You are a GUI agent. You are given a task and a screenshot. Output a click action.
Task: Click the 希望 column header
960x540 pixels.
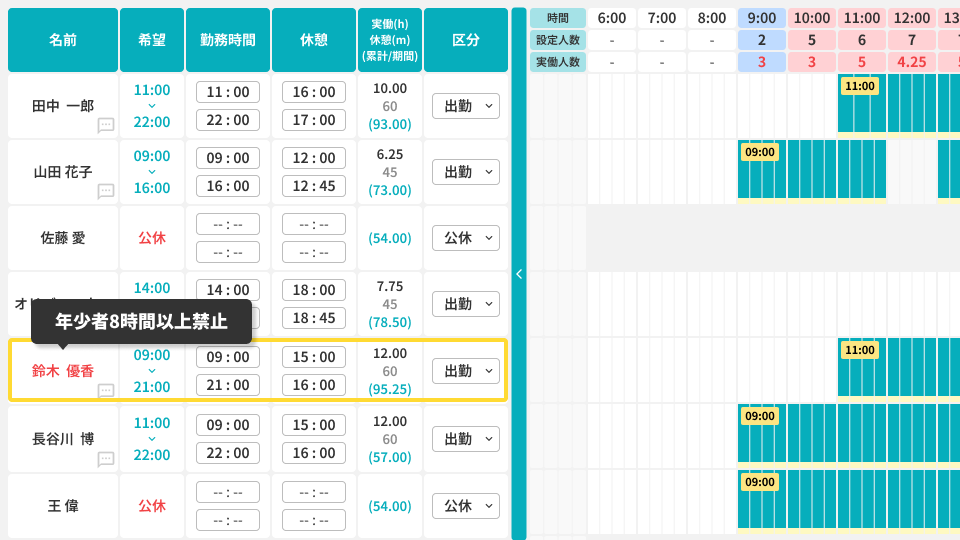pyautogui.click(x=152, y=40)
